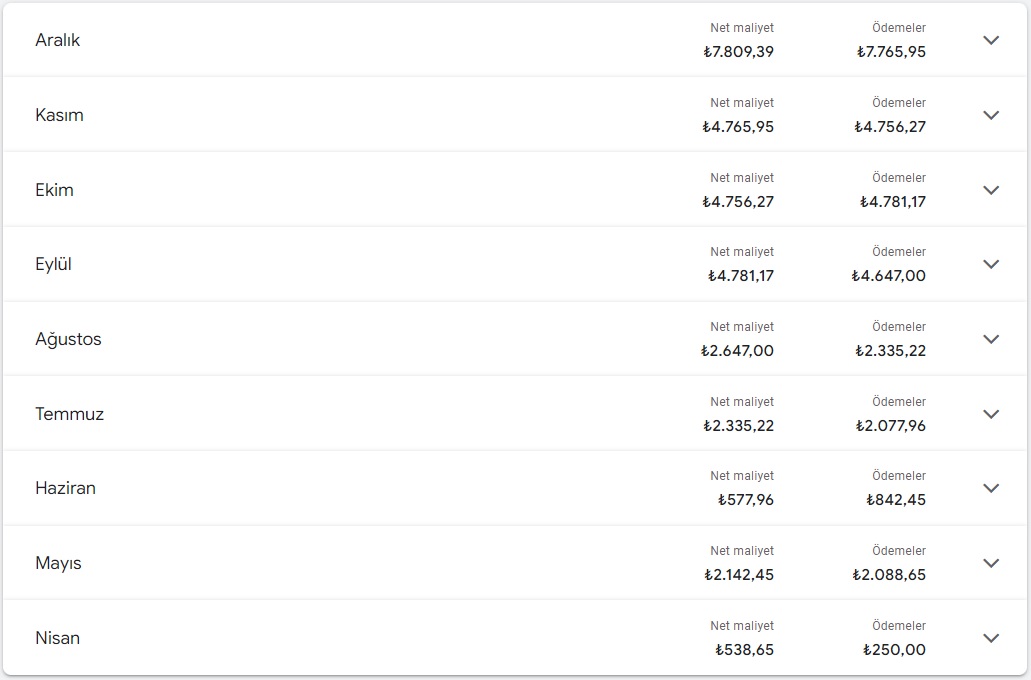Click Nisan ödemeler amount ₺250,00
Viewport: 1031px width, 680px height.
(894, 650)
